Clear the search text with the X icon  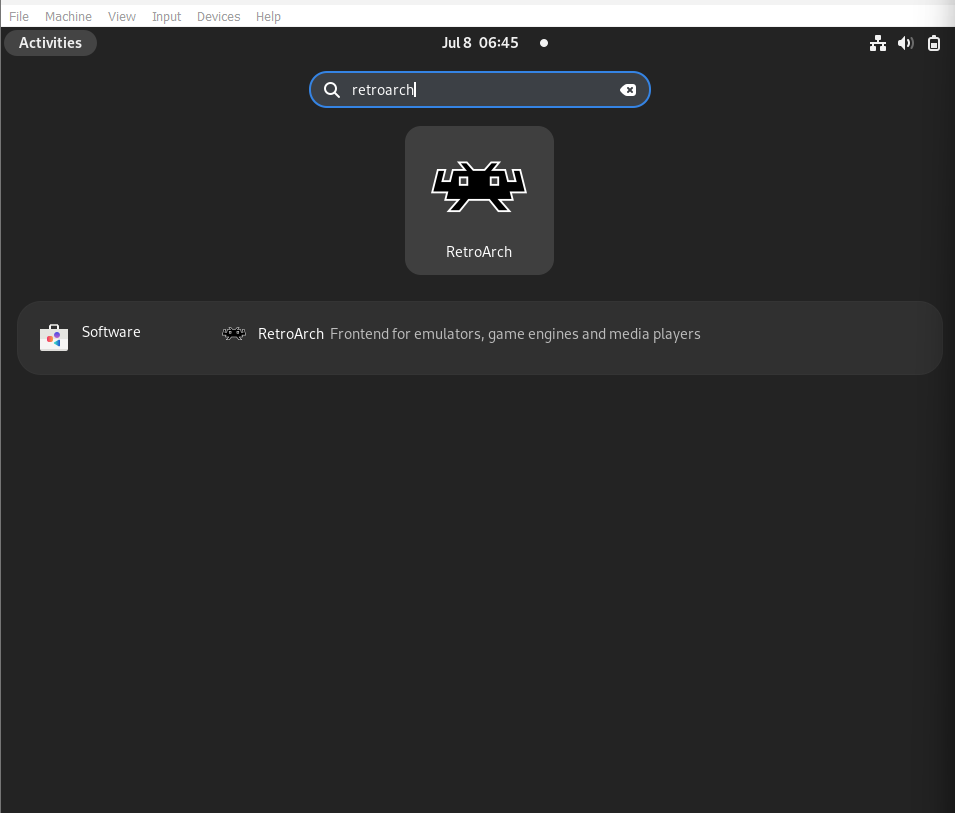click(x=628, y=90)
